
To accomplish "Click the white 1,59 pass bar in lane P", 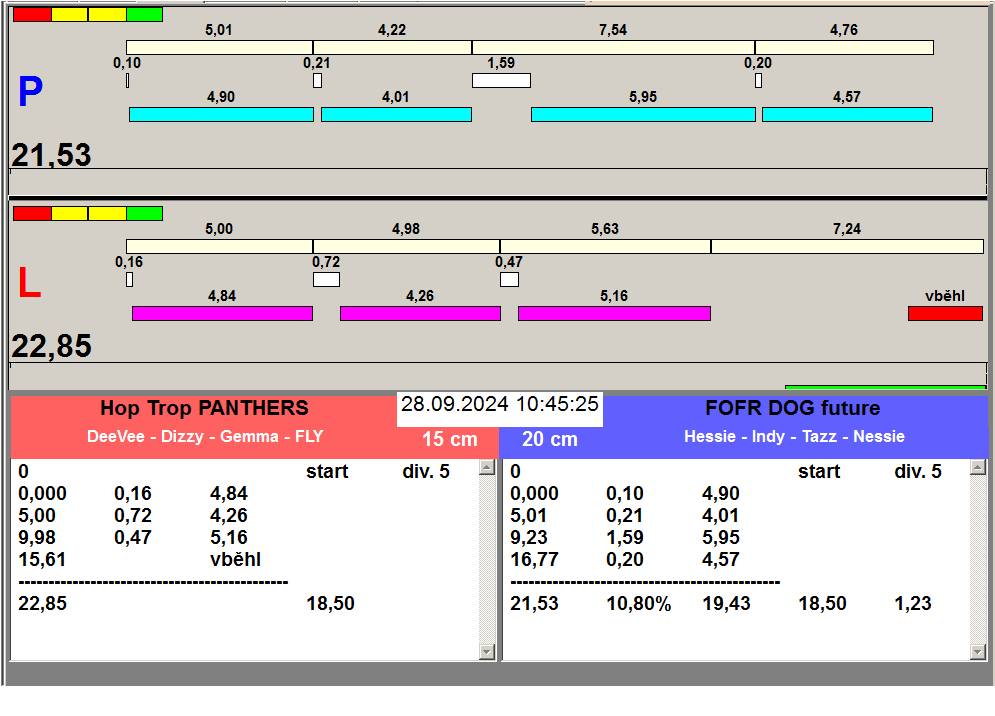I will [x=501, y=81].
